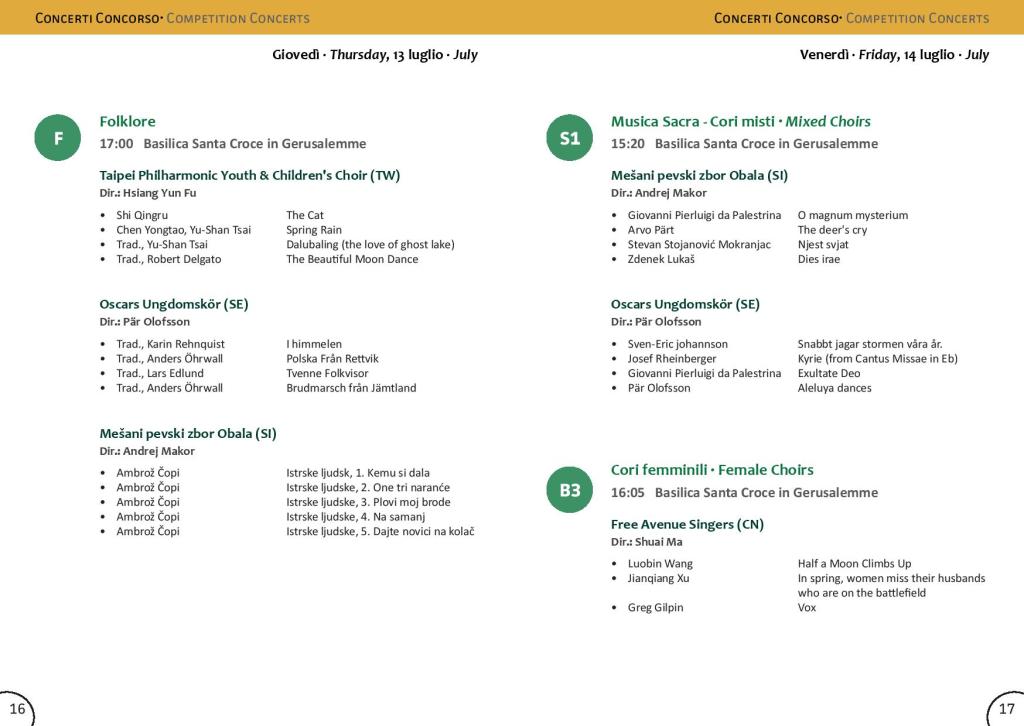
Task: Click the director name Shuai Ma
Action: tap(658, 542)
